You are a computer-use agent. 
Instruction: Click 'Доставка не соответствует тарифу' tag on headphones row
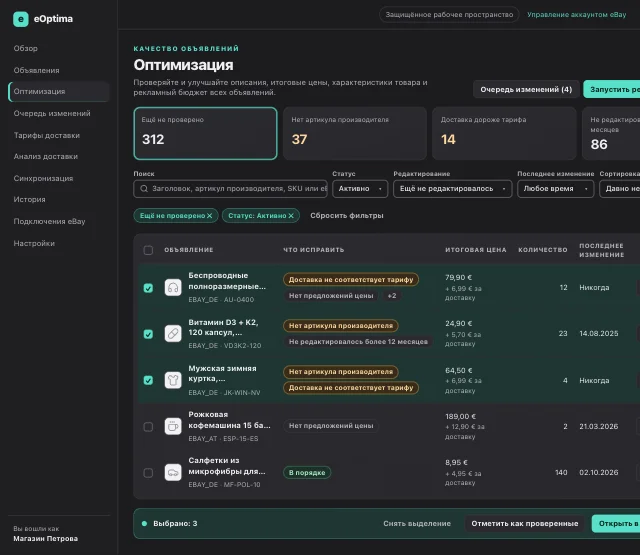(351, 280)
